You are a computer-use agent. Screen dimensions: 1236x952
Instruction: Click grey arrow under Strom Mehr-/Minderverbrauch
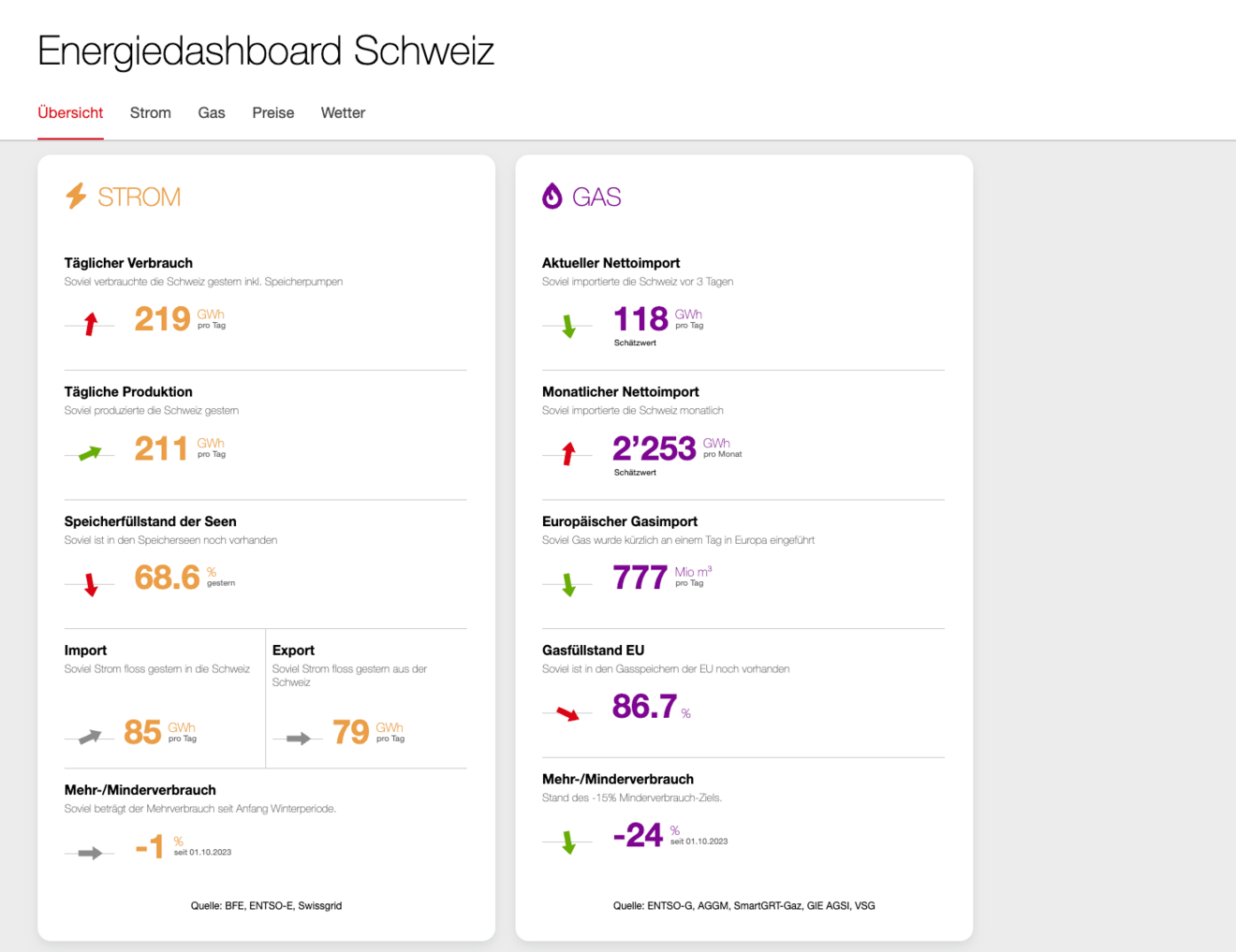90,853
